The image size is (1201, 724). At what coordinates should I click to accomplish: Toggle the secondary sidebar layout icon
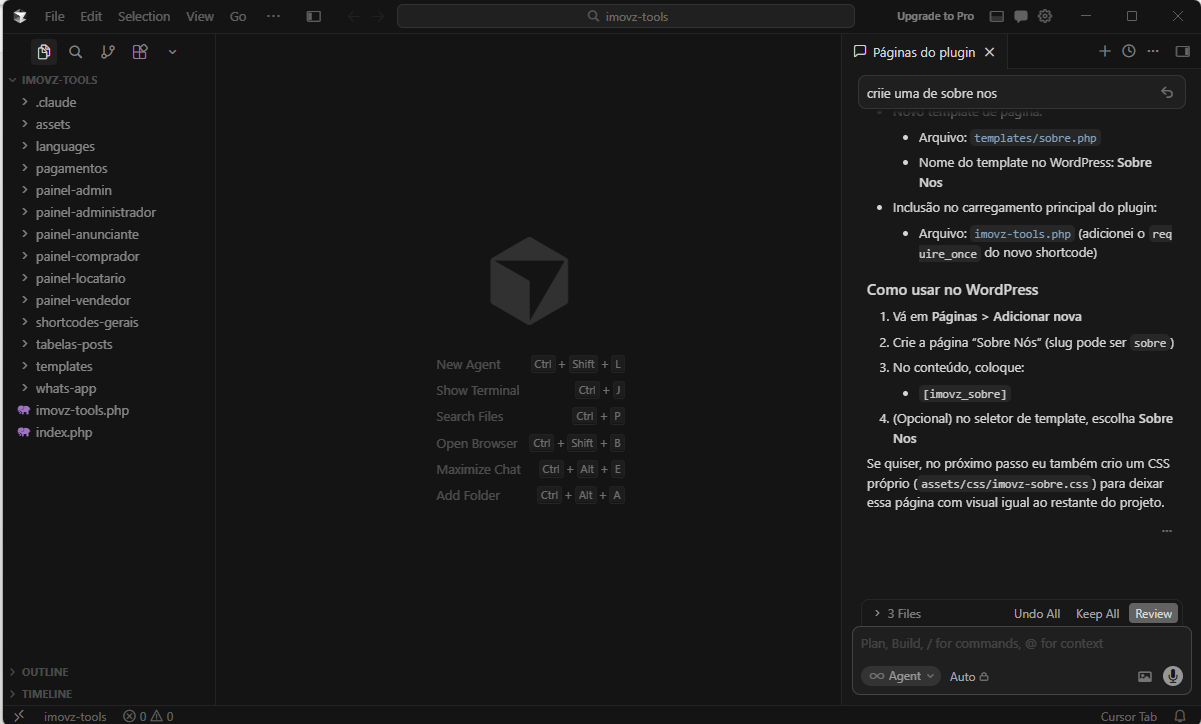point(1185,51)
